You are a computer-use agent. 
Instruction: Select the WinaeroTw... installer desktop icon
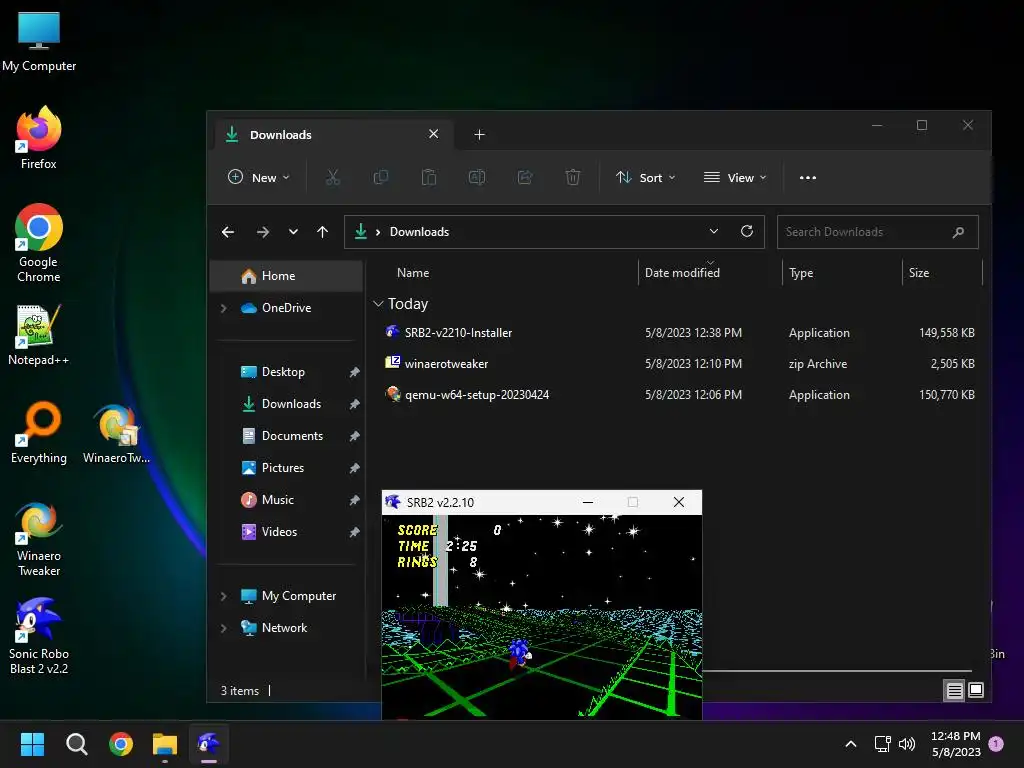(116, 433)
